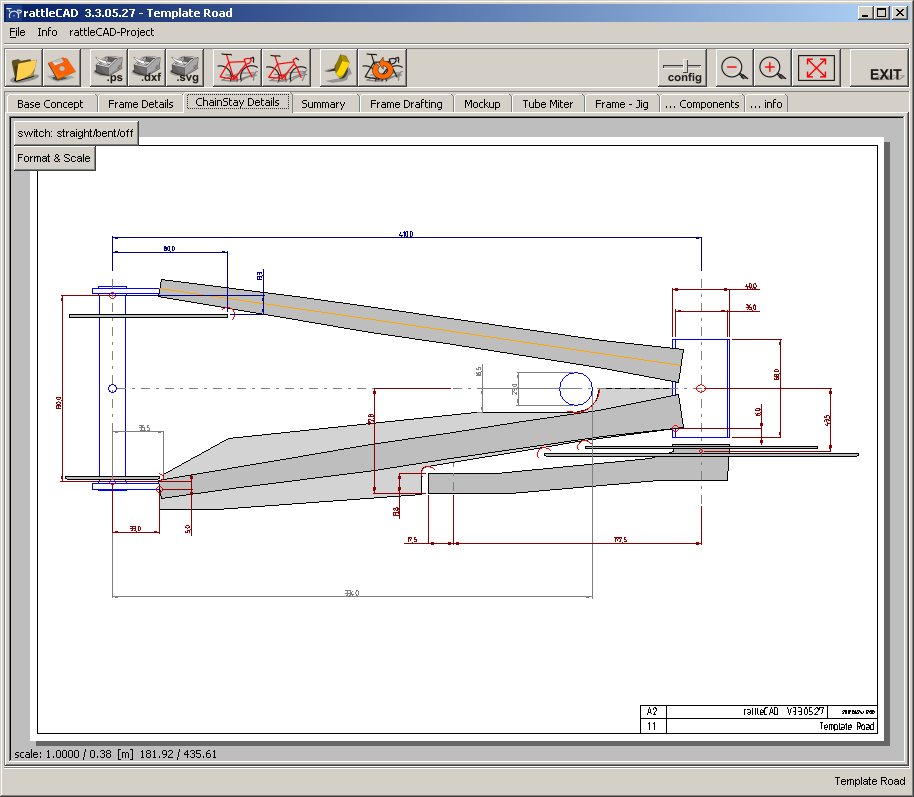Click the second red bicycle template icon
Screen dimensions: 914x797
[286, 68]
